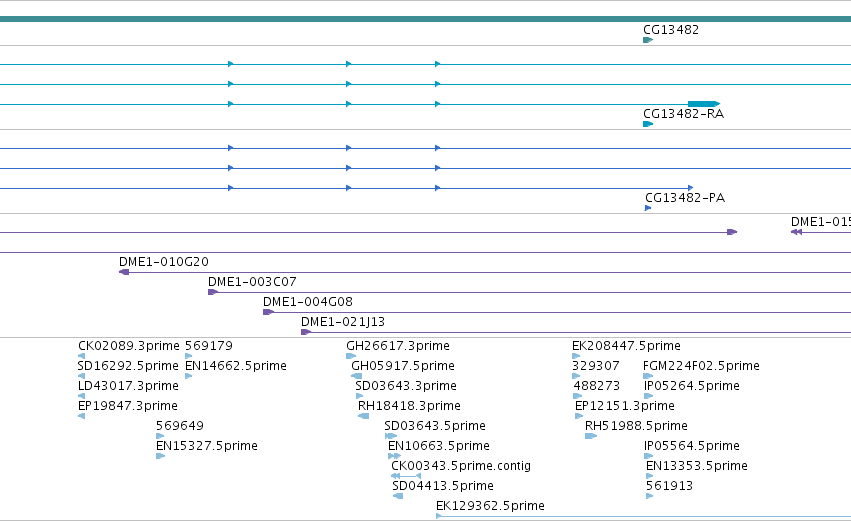Click the thick CG13482-RA exon block

click(704, 104)
